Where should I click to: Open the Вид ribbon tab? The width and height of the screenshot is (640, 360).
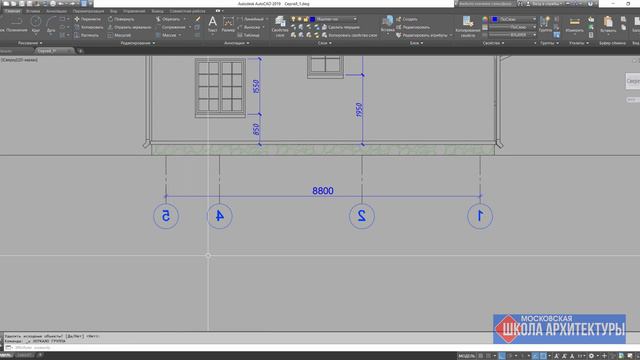coord(113,11)
